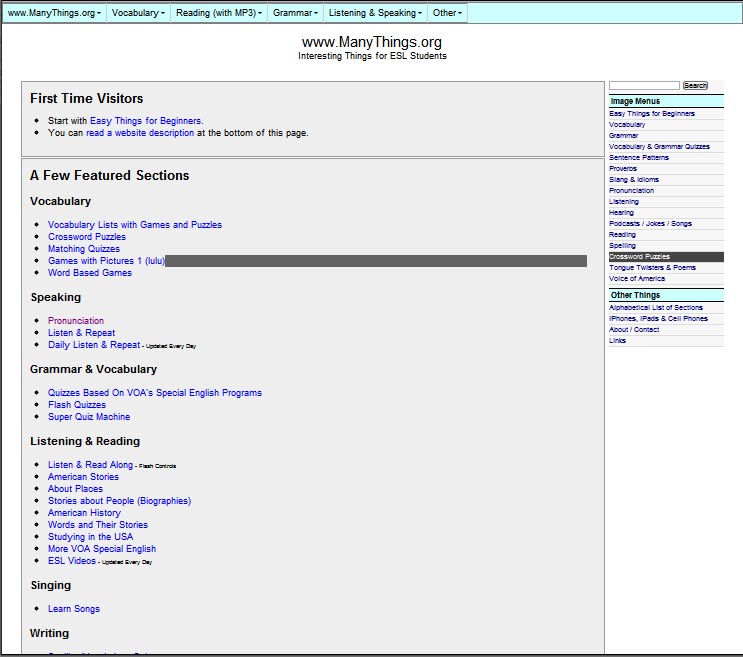Image resolution: width=743 pixels, height=657 pixels.
Task: Expand the Grammar top menu
Action: 295,13
